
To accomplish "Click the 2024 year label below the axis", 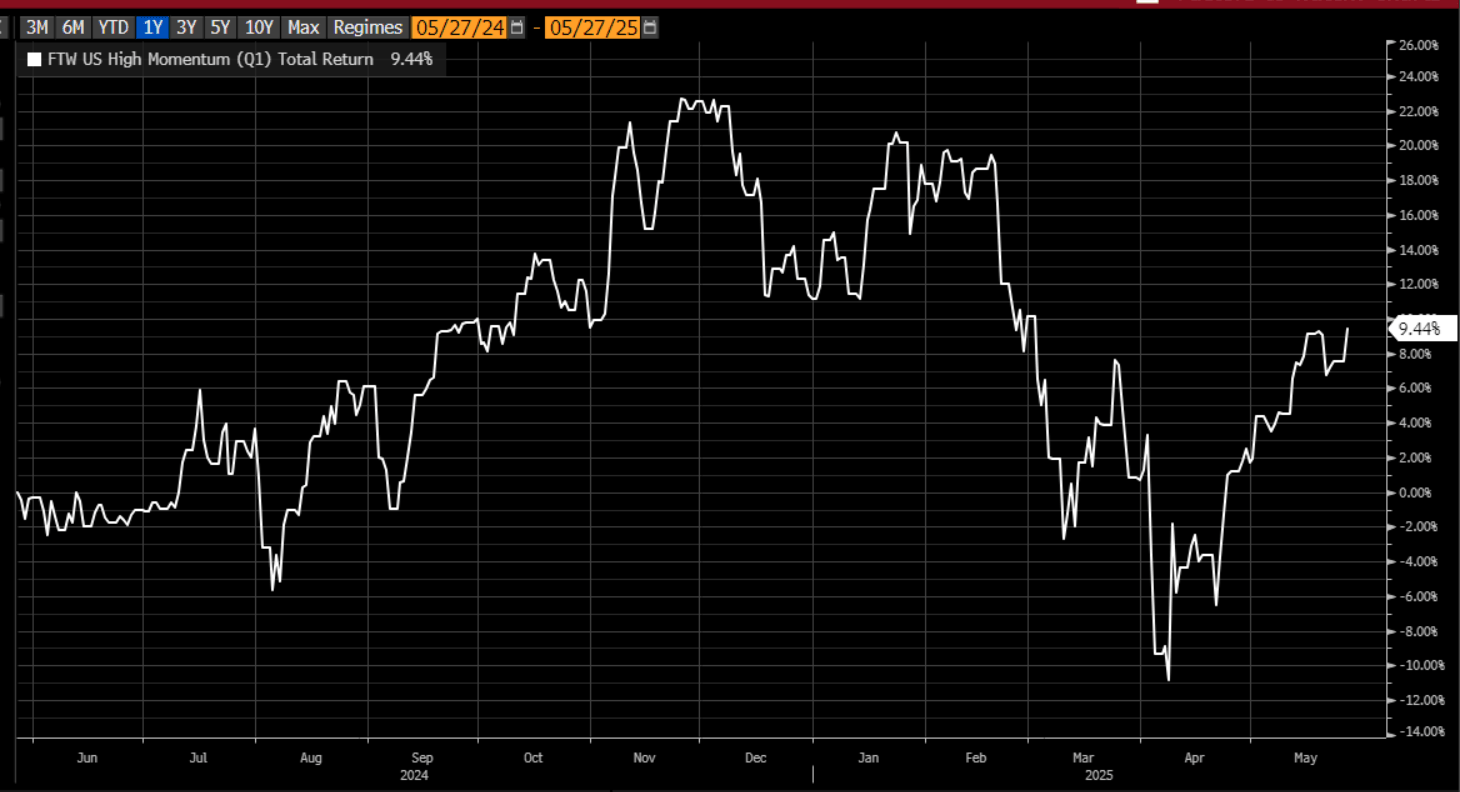I will 414,774.
